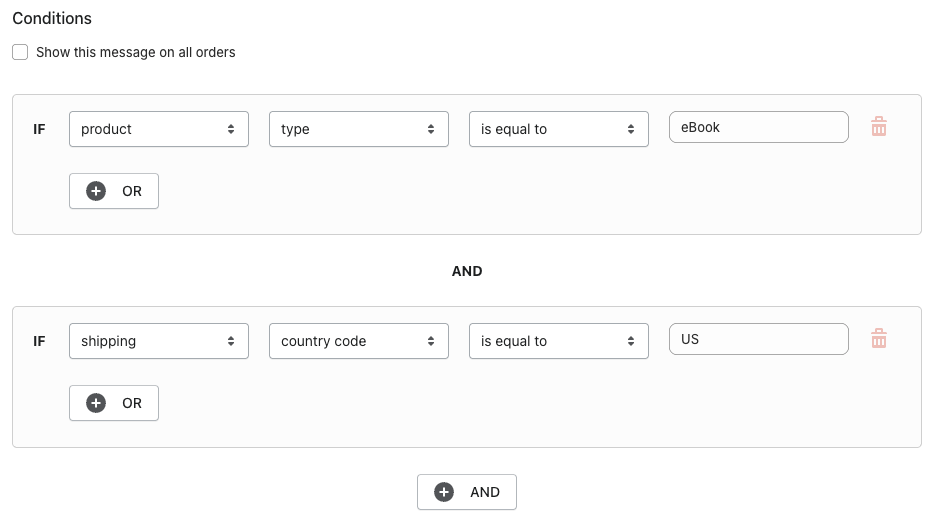Click the AND separator between condition groups
Viewport: 935px width, 521px height.
click(467, 271)
